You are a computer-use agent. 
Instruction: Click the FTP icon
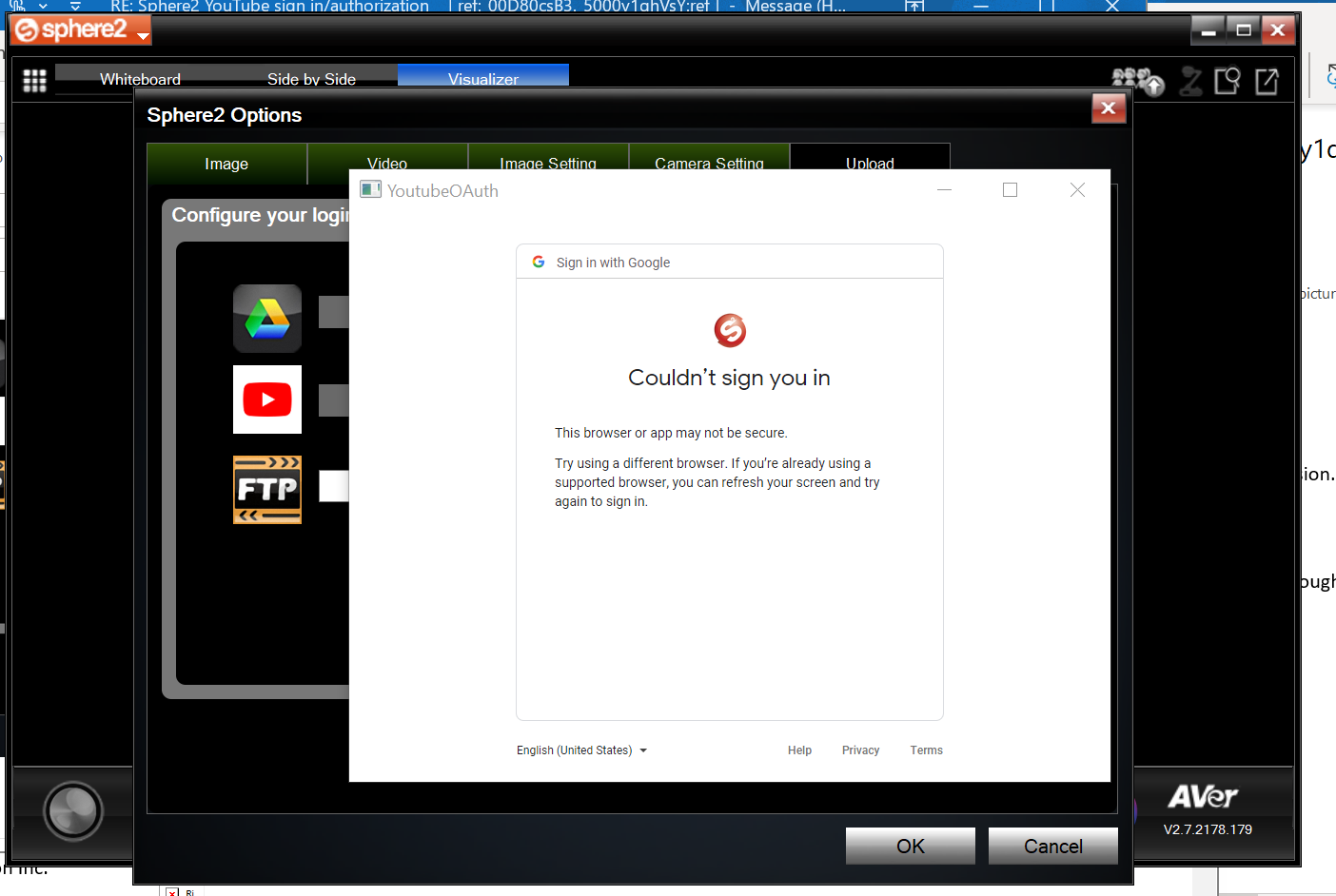[267, 489]
